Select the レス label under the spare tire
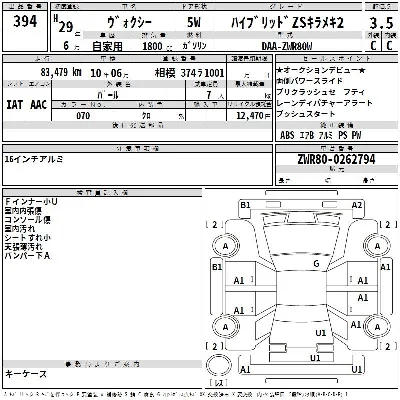This screenshot has width=400, height=400. tap(219, 383)
